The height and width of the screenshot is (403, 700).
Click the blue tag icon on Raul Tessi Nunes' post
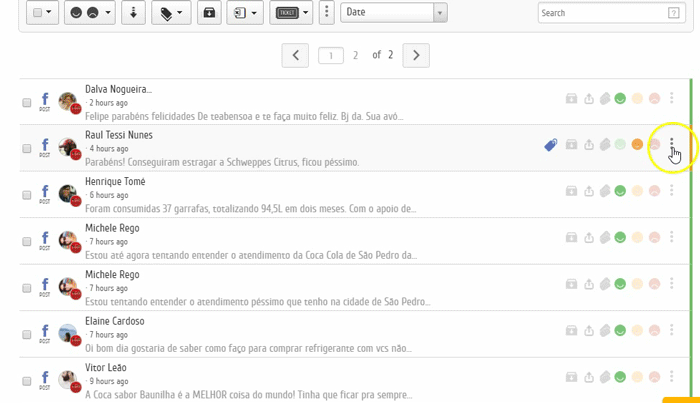click(x=550, y=145)
